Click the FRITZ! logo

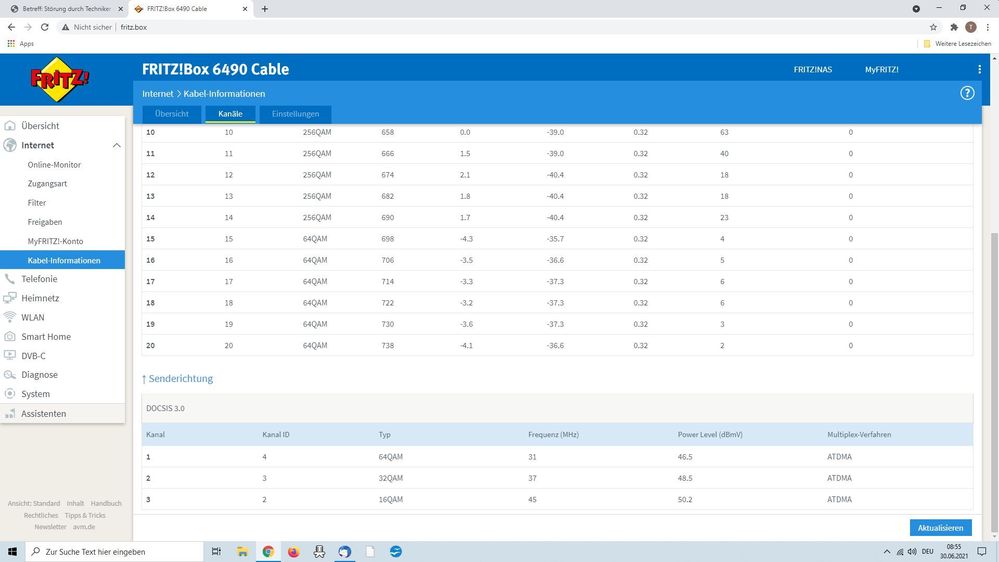coord(60,80)
